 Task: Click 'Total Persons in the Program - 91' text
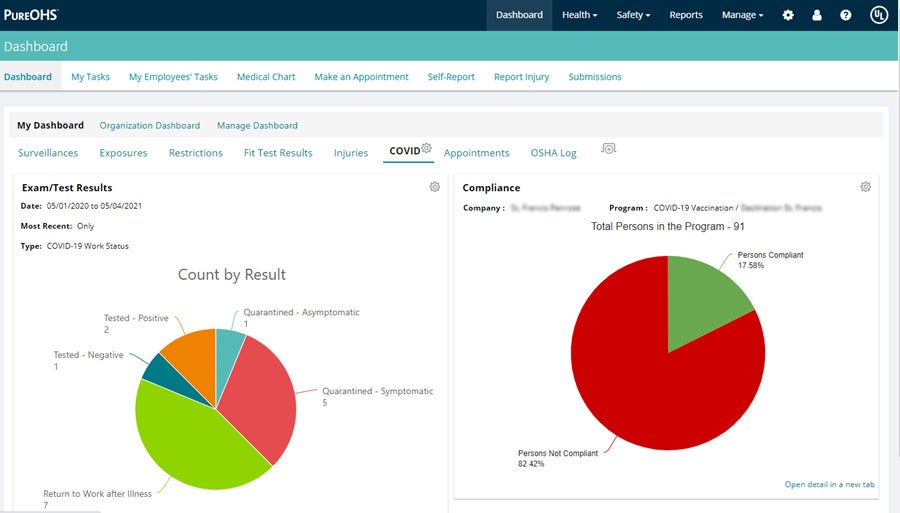(668, 226)
